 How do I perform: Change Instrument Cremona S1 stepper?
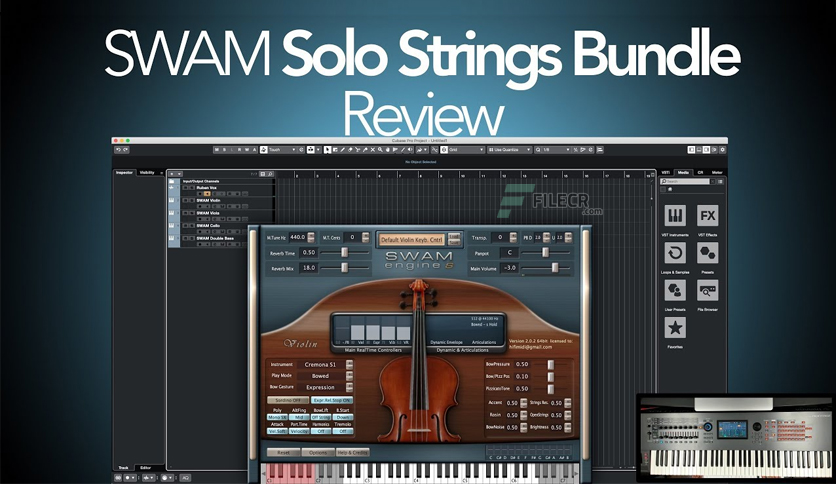pos(349,365)
